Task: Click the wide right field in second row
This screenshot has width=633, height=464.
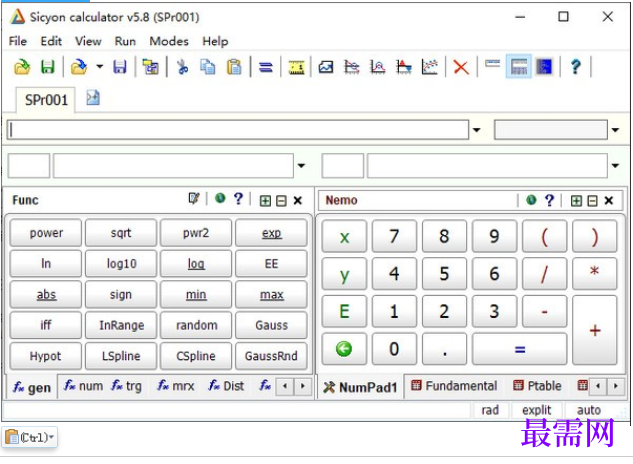Action: tap(487, 166)
